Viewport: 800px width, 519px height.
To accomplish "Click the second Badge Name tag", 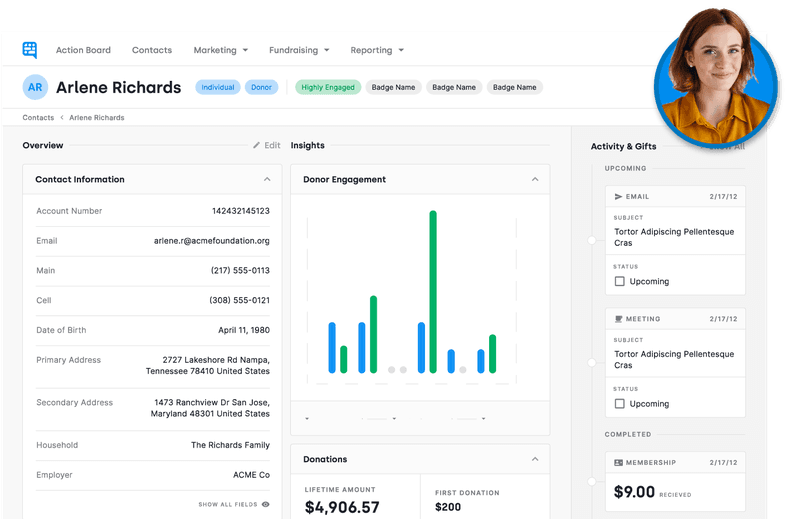I will coord(454,87).
